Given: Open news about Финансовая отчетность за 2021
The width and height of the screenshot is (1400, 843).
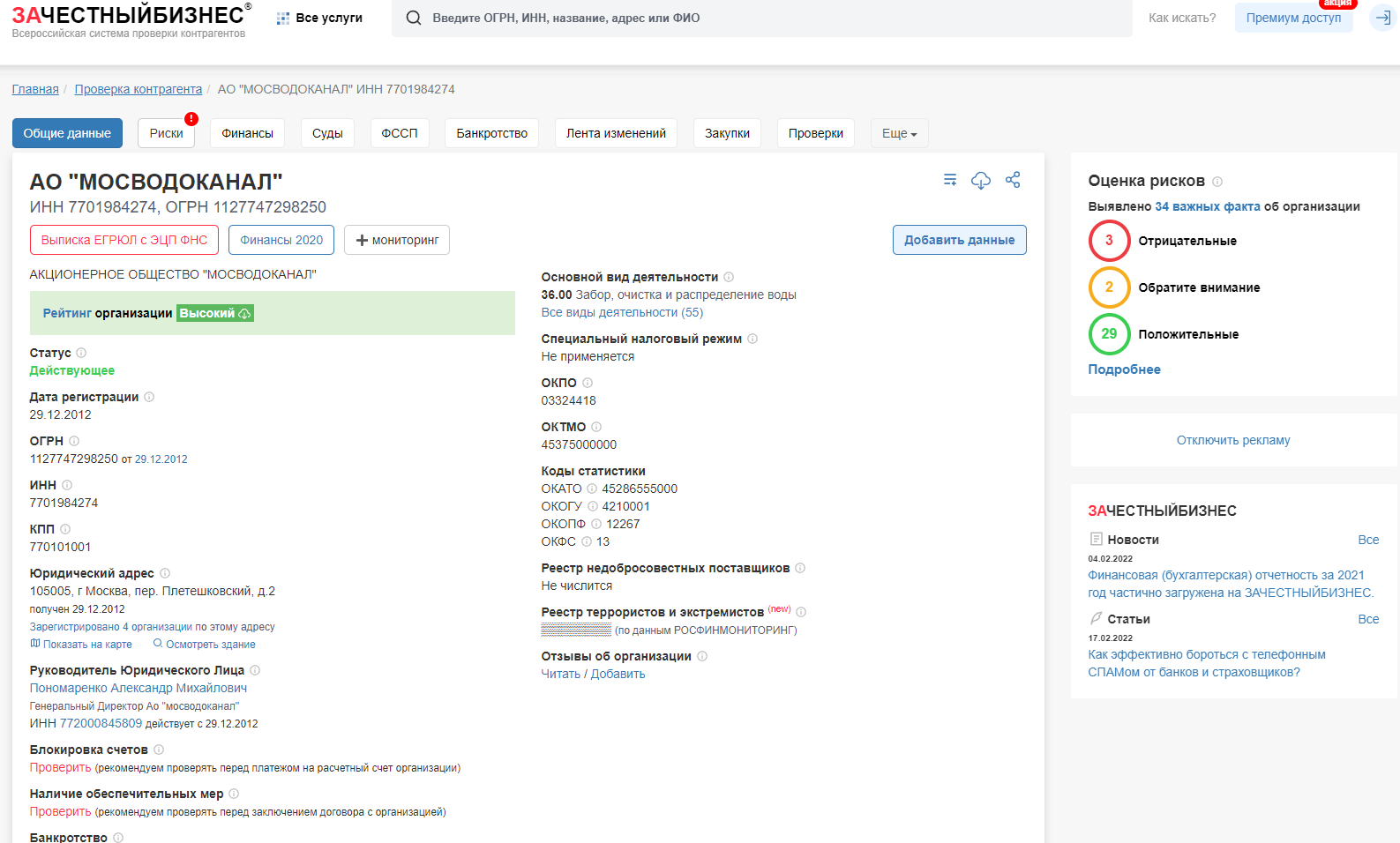Looking at the screenshot, I should (x=1231, y=584).
